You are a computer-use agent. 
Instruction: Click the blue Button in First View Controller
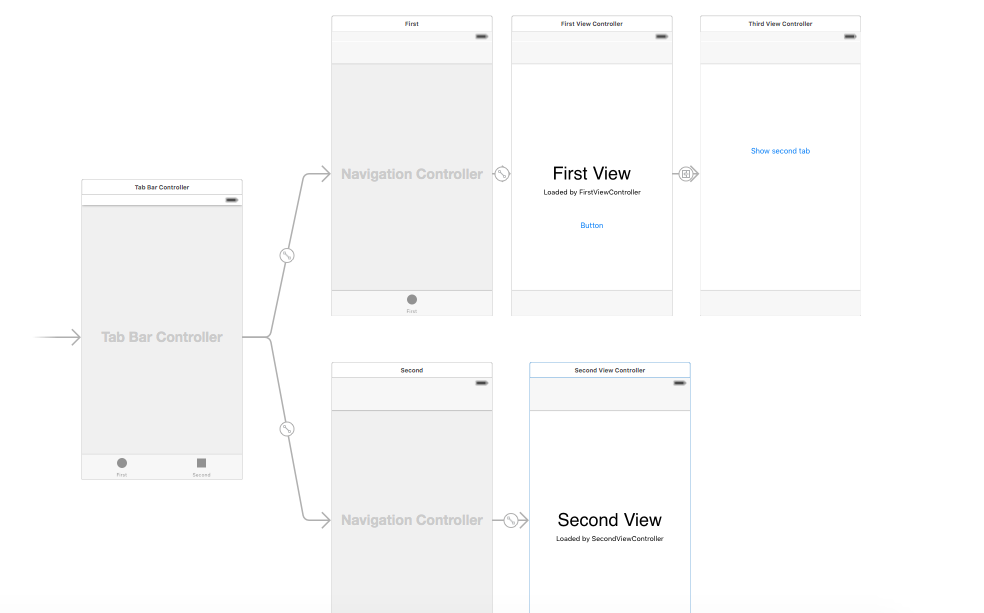pos(592,225)
